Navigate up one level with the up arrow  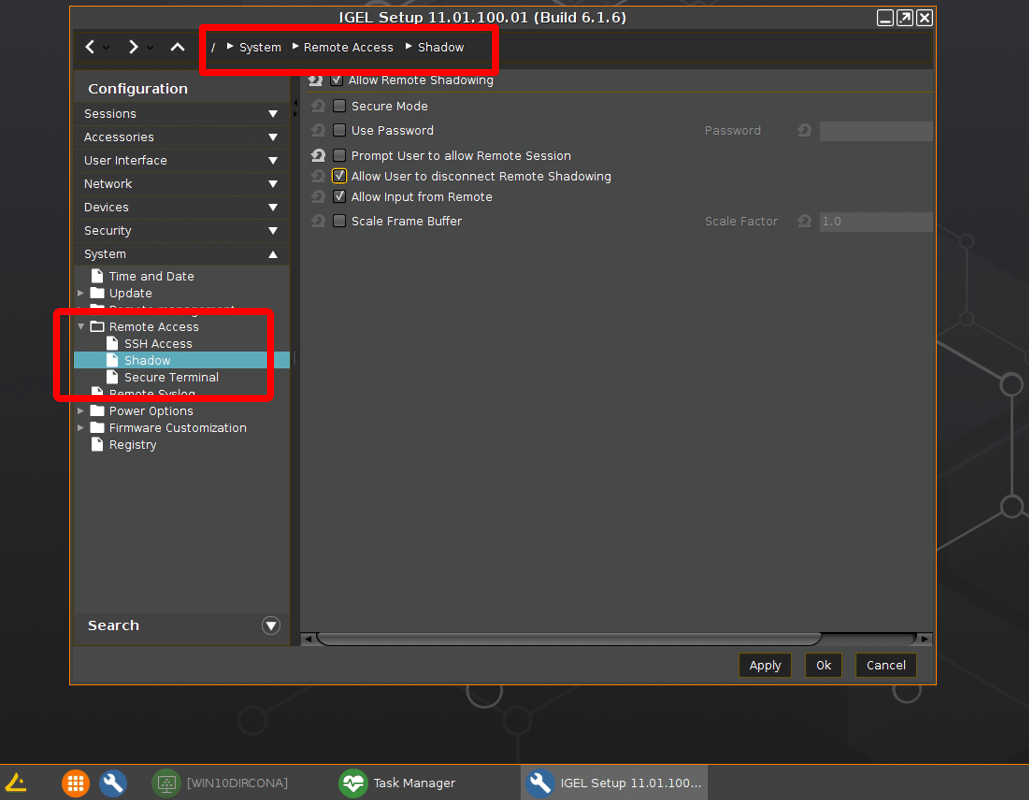click(177, 47)
